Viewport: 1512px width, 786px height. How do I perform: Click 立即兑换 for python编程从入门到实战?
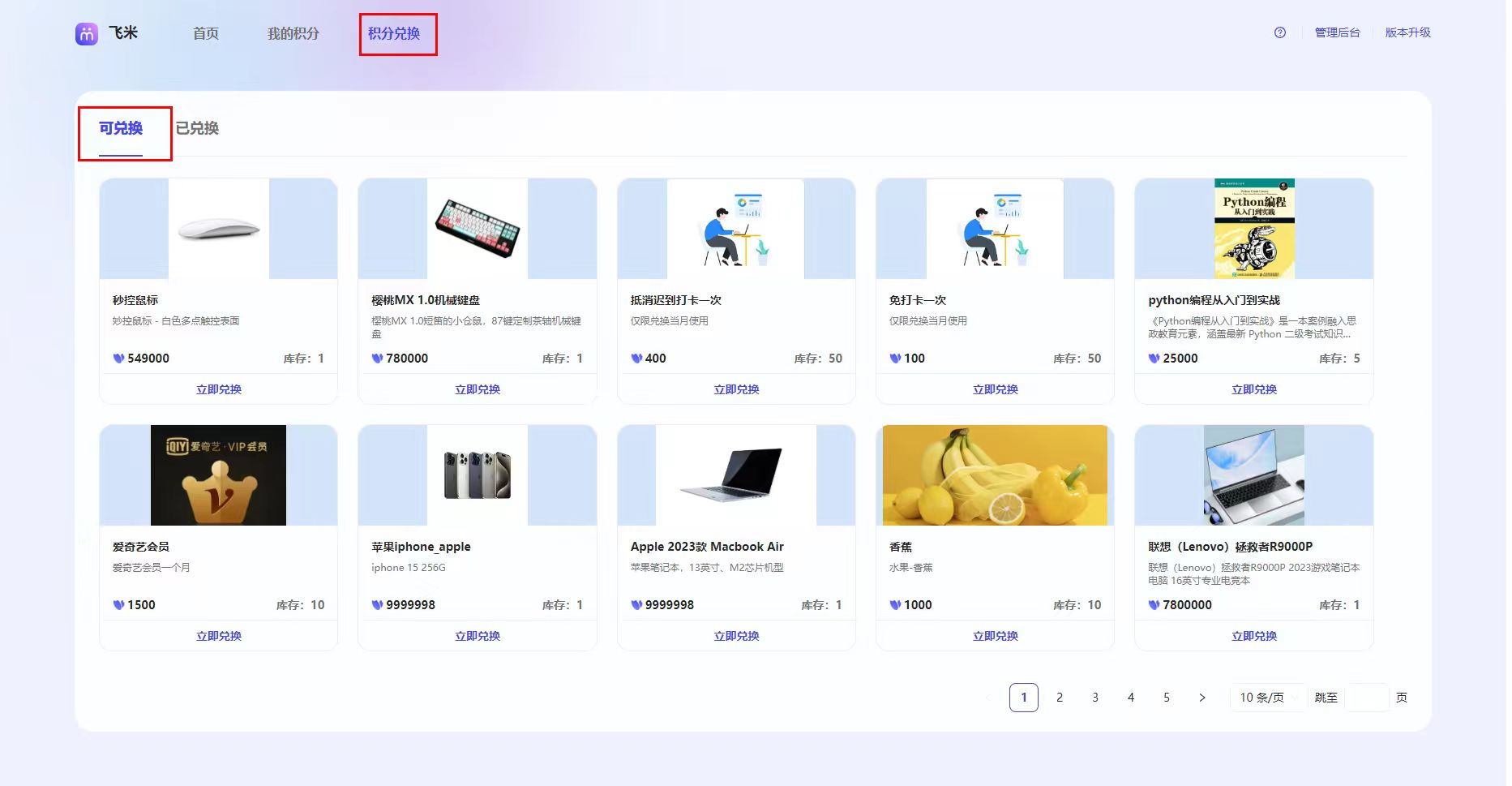(1254, 389)
